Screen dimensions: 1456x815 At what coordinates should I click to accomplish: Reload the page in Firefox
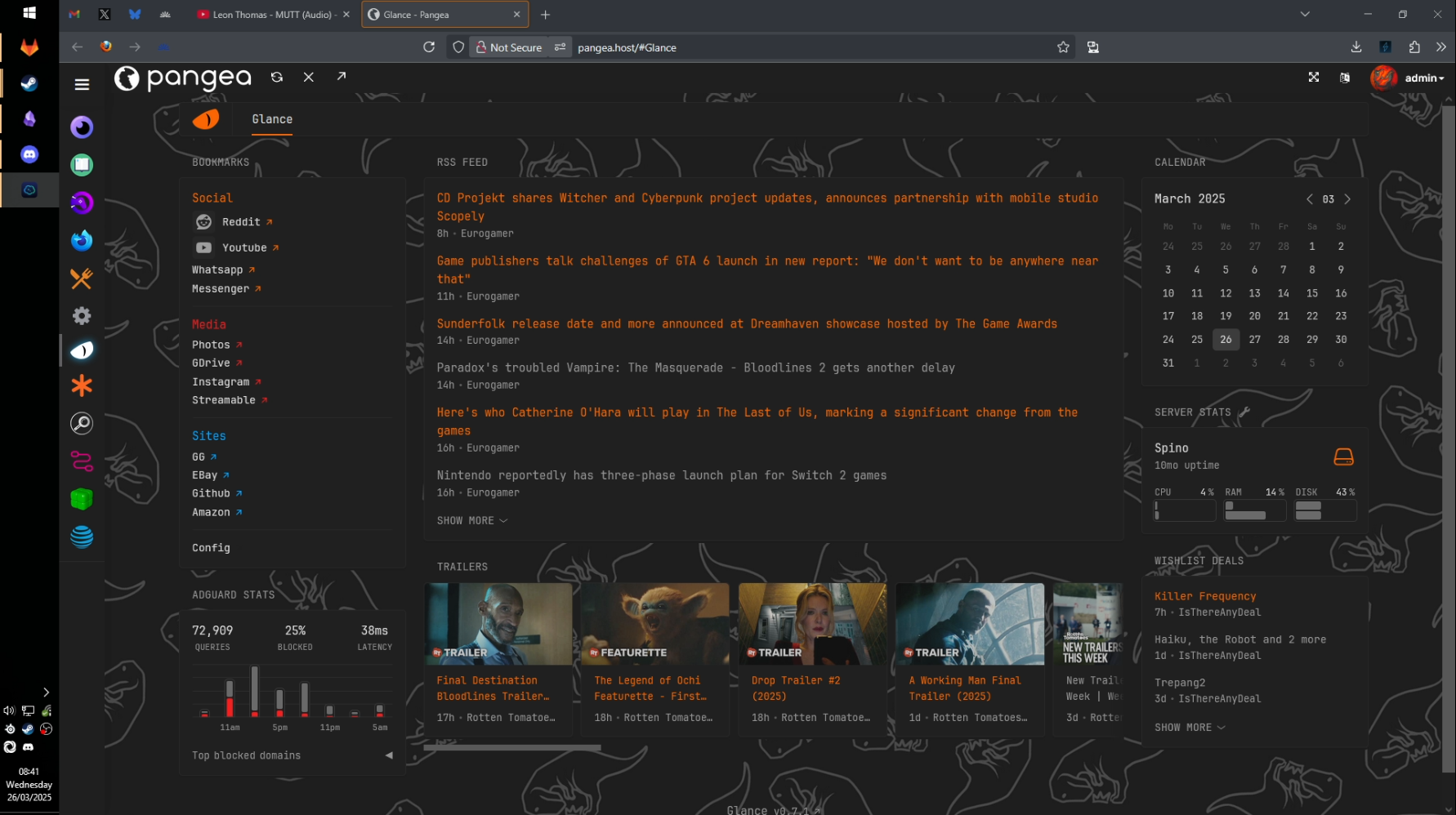pyautogui.click(x=429, y=47)
